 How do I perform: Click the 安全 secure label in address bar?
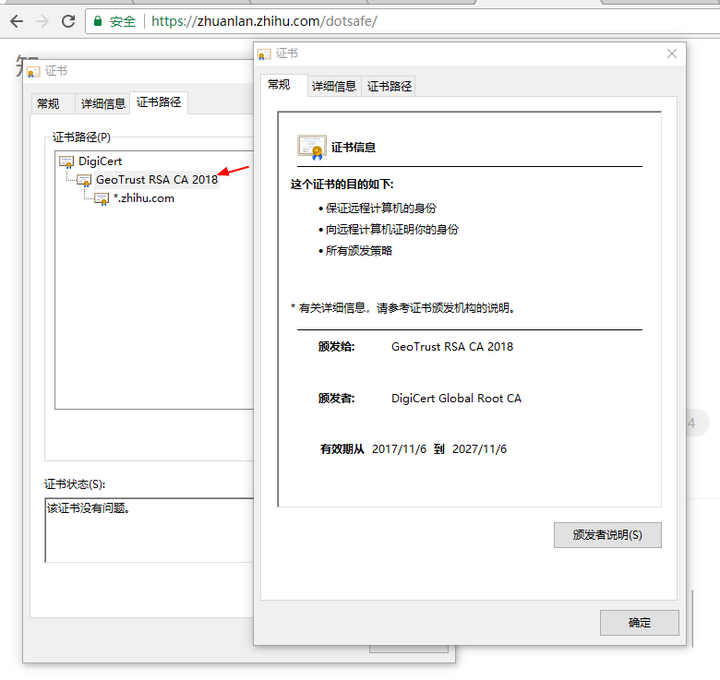[x=123, y=21]
